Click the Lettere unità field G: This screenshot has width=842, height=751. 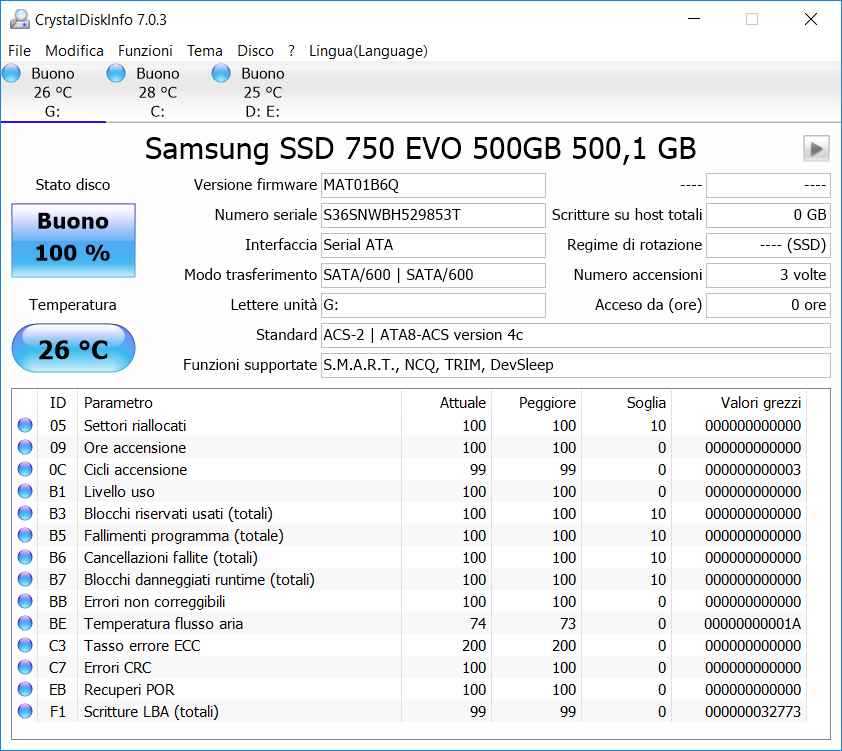point(433,305)
